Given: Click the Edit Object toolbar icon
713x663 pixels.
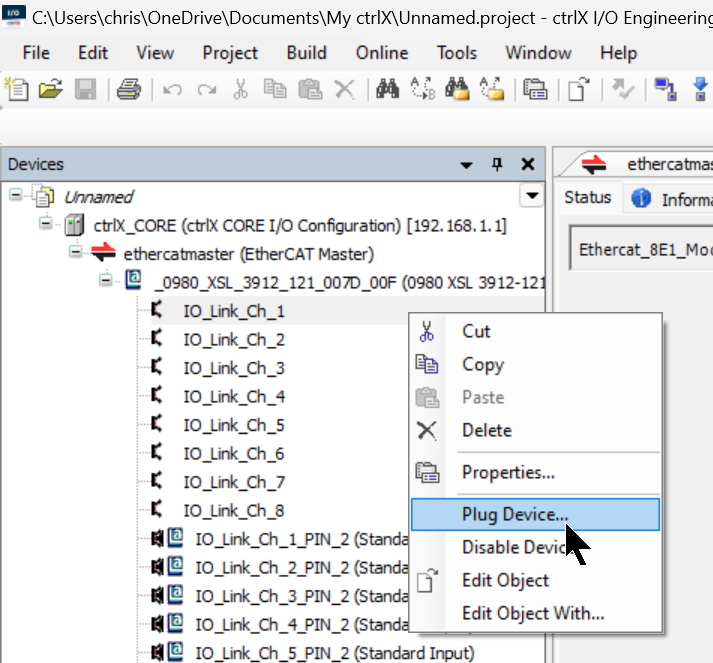Looking at the screenshot, I should pos(578,89).
